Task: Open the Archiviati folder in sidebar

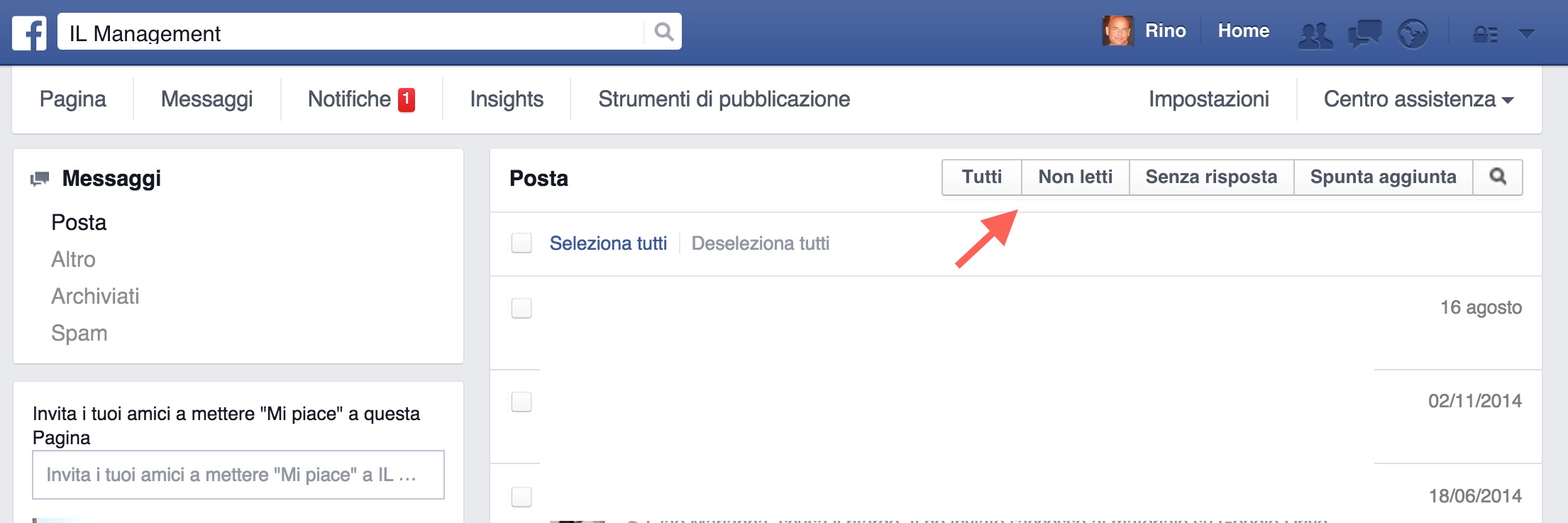Action: 95,296
